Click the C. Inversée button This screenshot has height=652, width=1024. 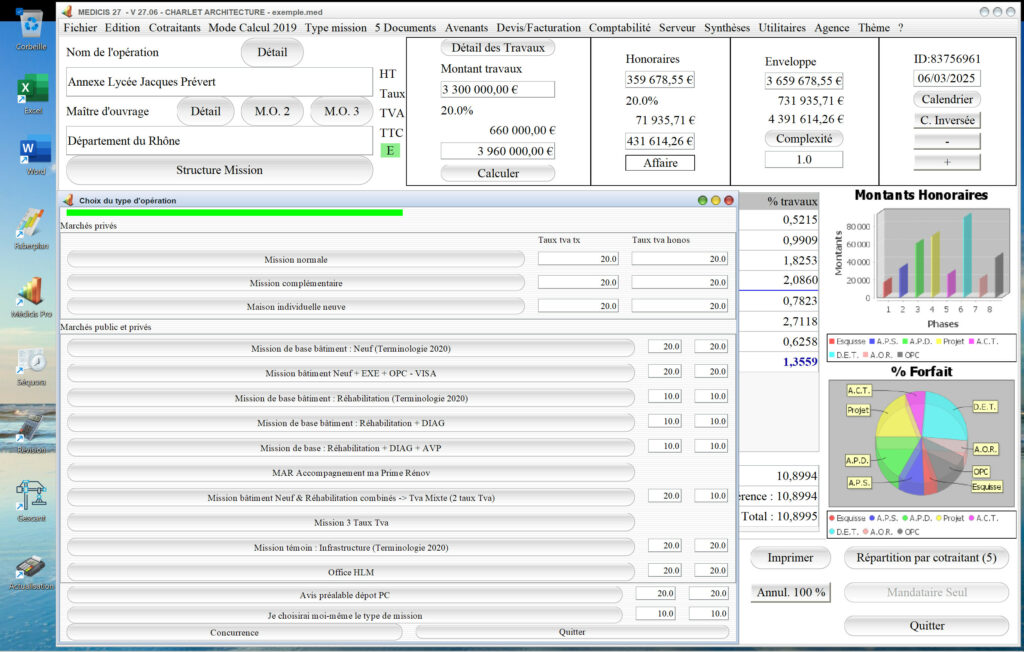947,120
